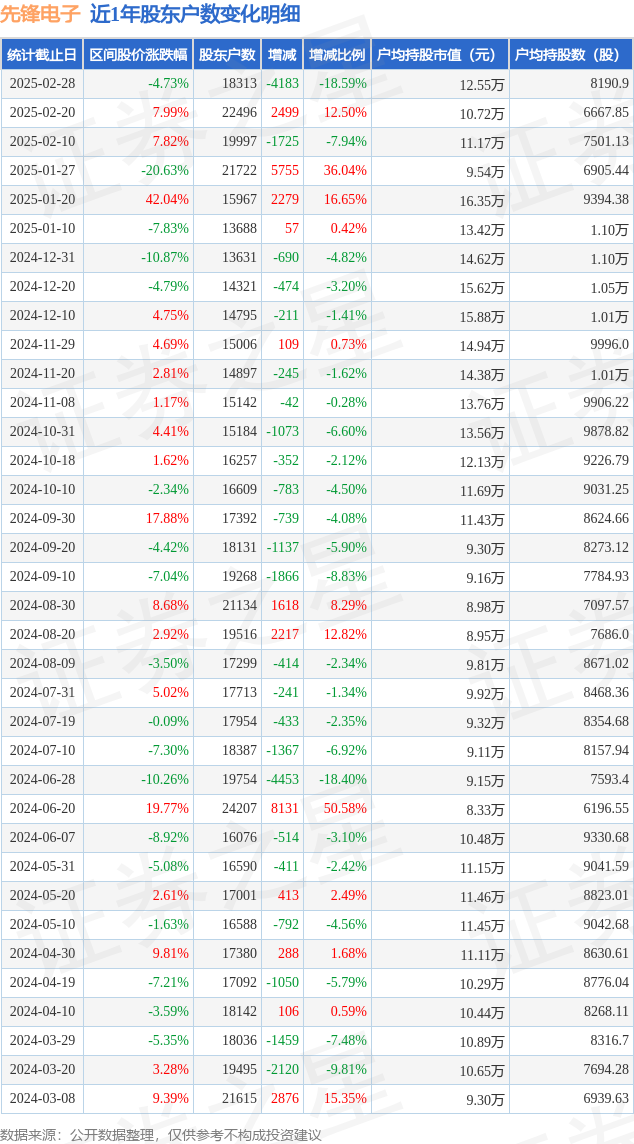Select the 户均持股市值（元） column header
634x1144 pixels.
[x=439, y=55]
